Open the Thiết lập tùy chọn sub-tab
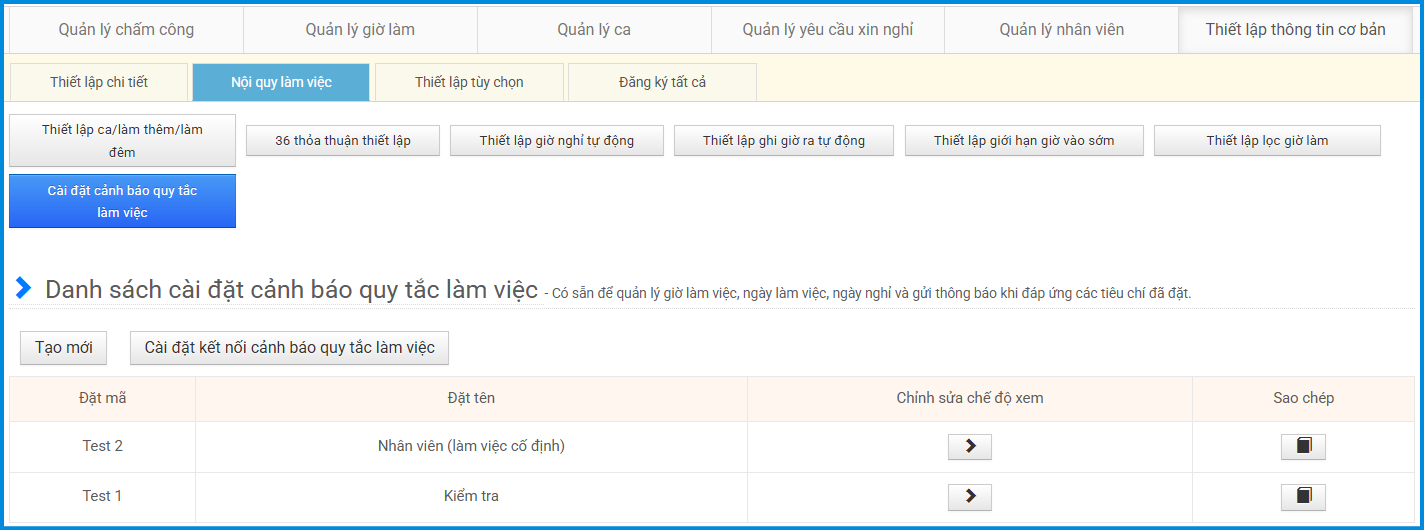Viewport: 1424px width, 530px height. (x=469, y=82)
